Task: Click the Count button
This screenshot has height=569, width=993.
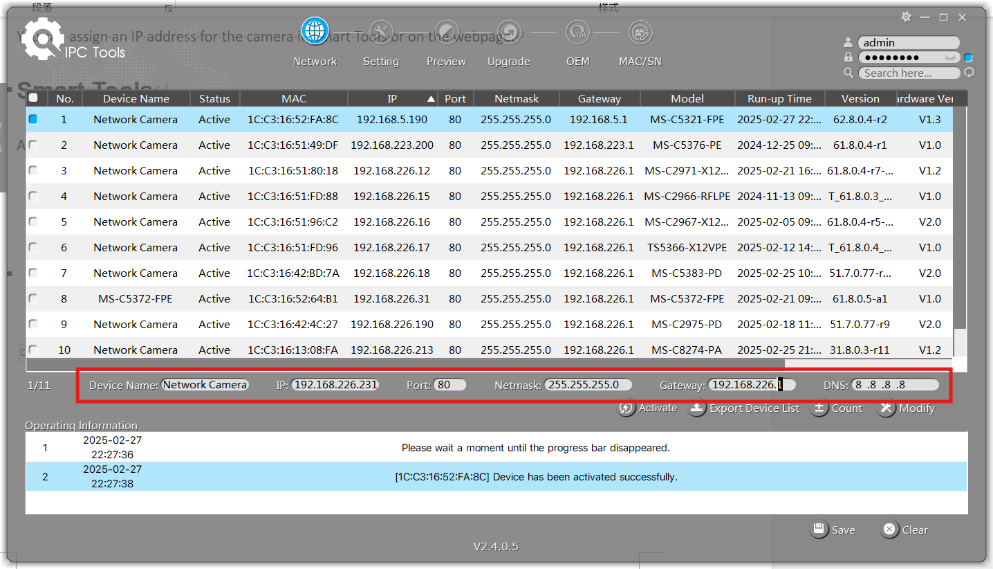Action: click(837, 408)
